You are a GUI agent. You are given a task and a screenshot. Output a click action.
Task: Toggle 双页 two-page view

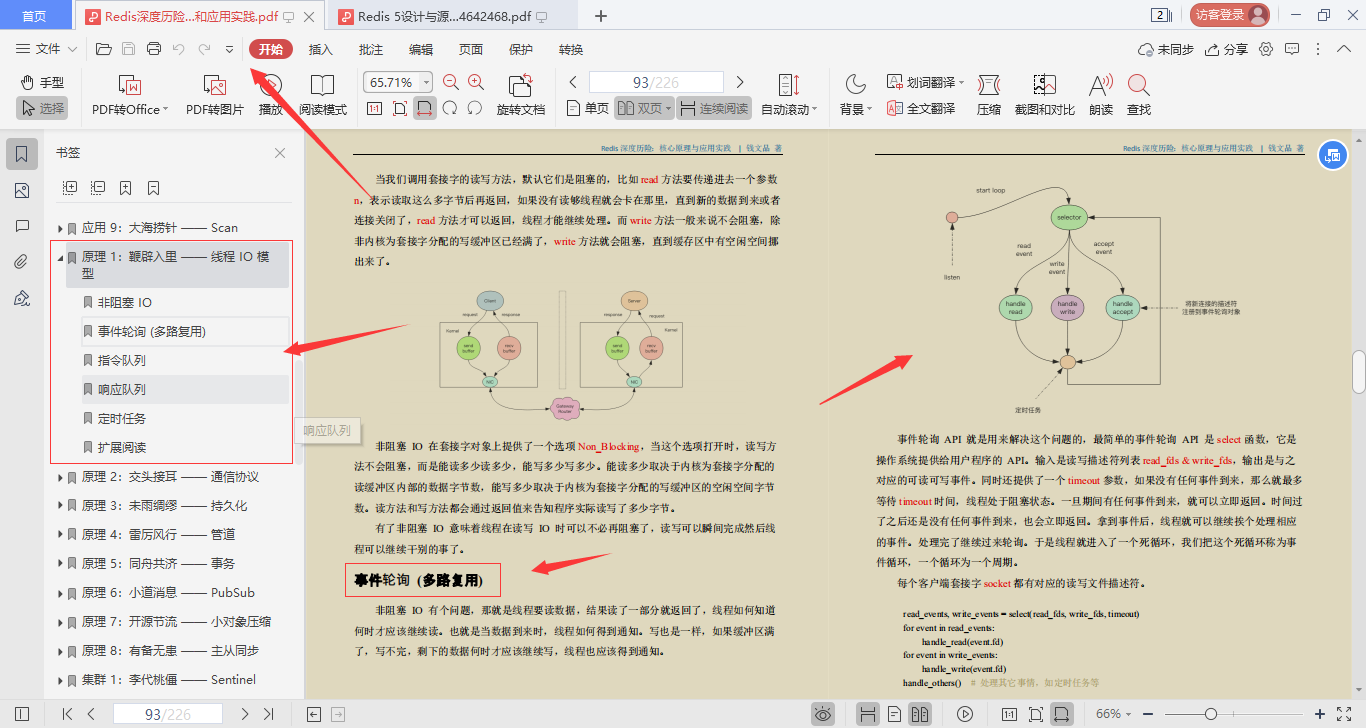pyautogui.click(x=642, y=108)
